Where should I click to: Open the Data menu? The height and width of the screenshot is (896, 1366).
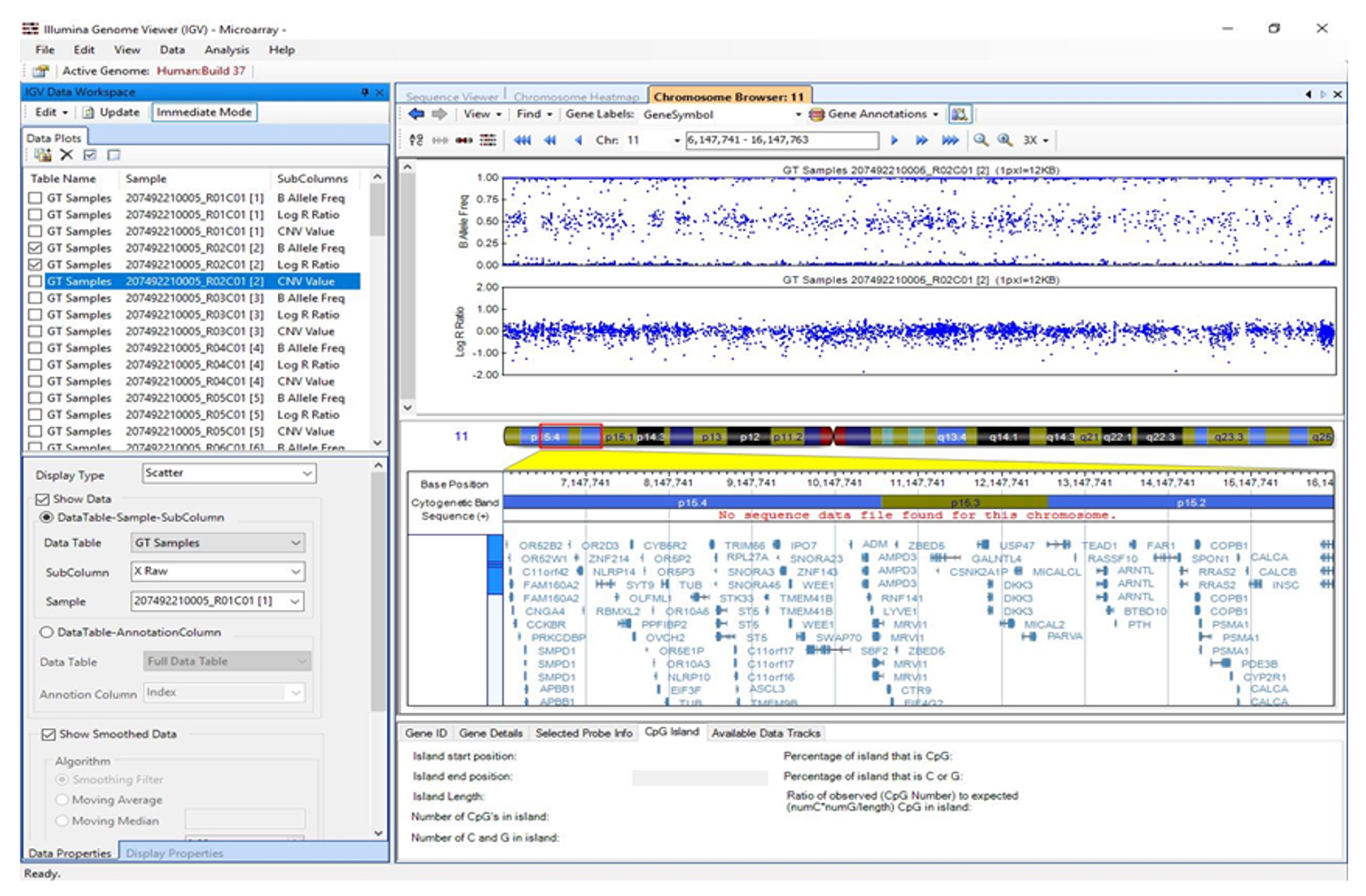point(172,50)
